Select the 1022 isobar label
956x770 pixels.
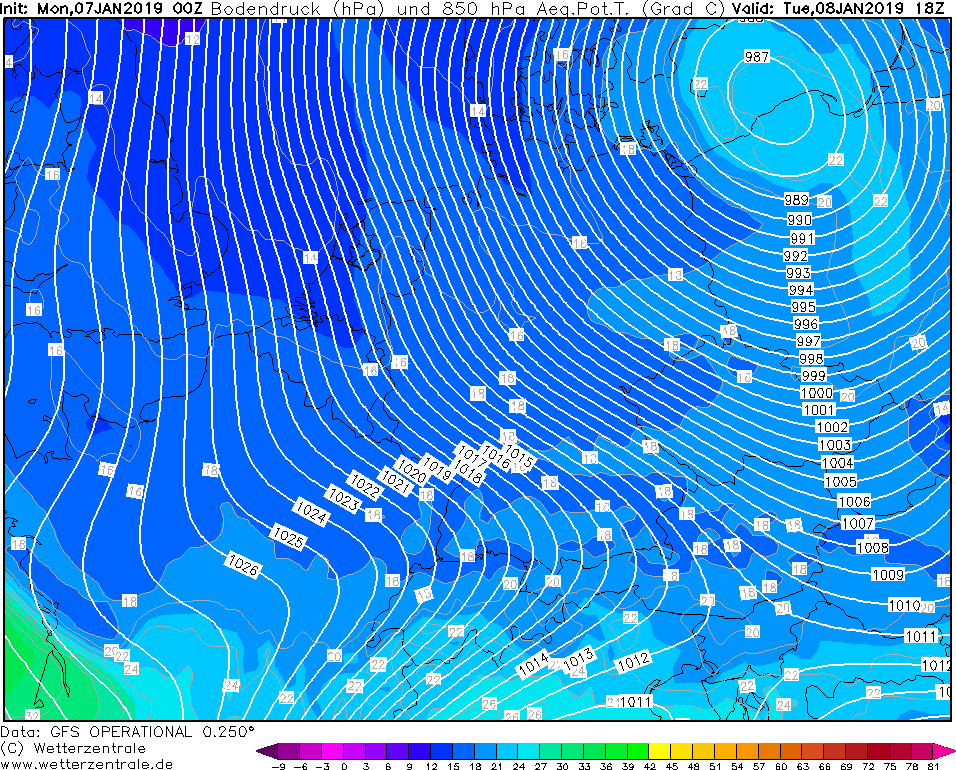365,487
